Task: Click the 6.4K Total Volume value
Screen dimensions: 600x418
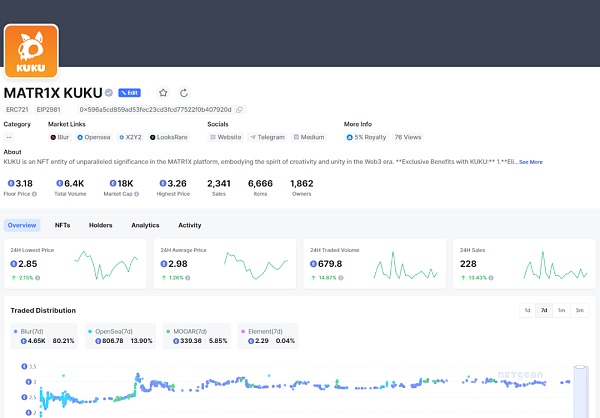Action: coord(70,184)
